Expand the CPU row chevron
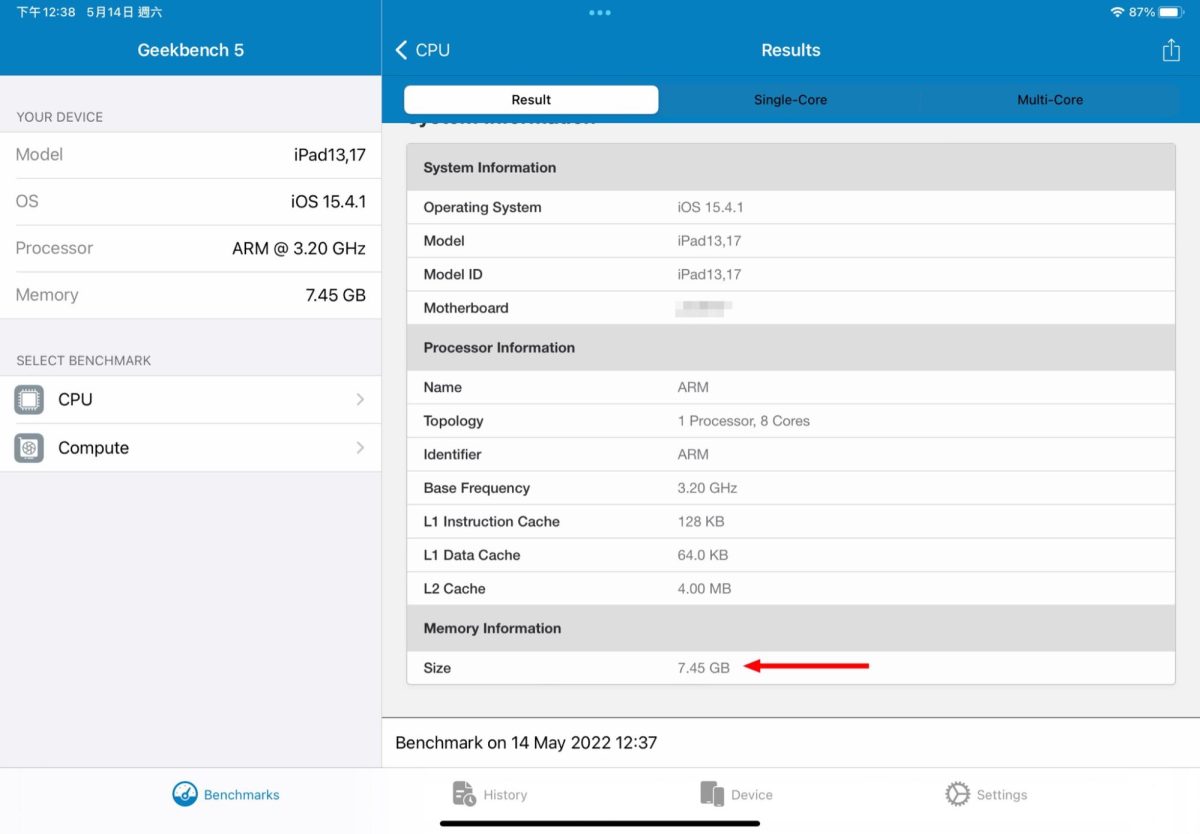This screenshot has width=1200, height=834. pyautogui.click(x=360, y=400)
